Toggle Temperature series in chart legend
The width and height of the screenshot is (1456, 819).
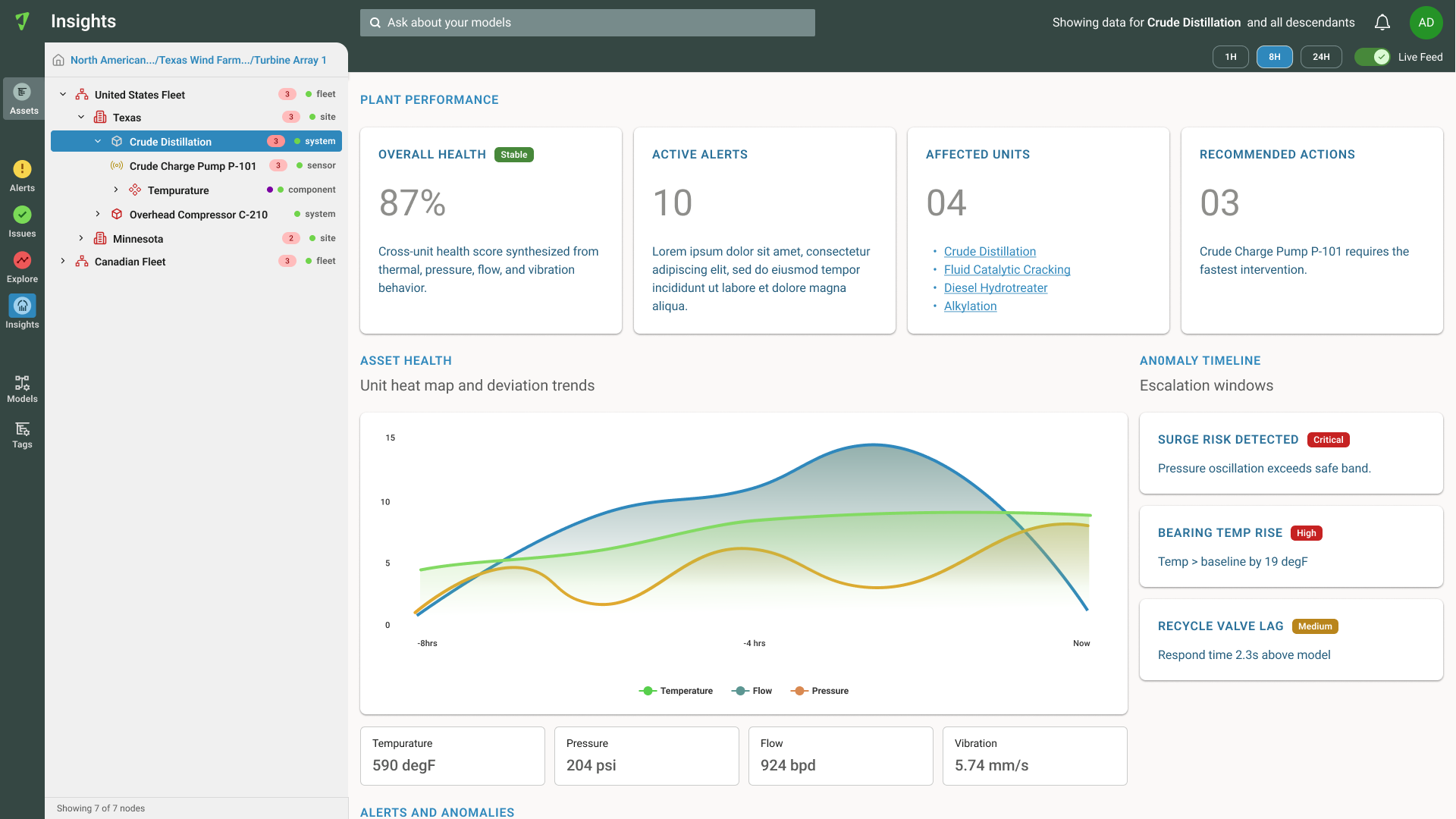676,691
